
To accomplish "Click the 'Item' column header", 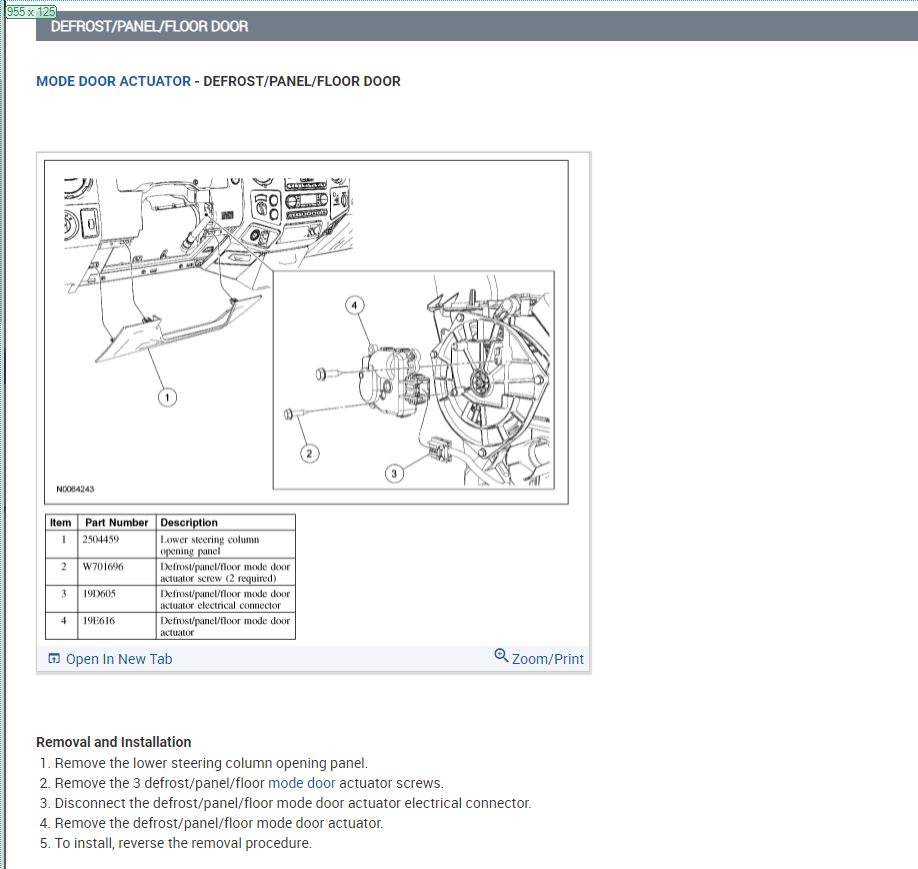I will 61,523.
